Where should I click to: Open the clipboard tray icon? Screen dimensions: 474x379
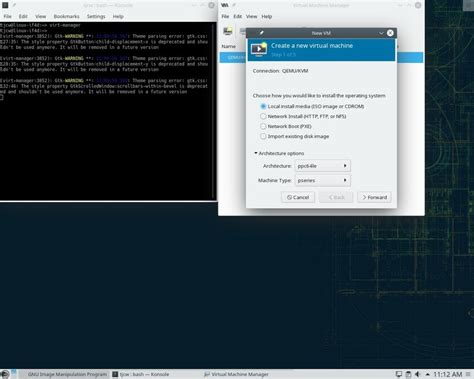(408, 374)
